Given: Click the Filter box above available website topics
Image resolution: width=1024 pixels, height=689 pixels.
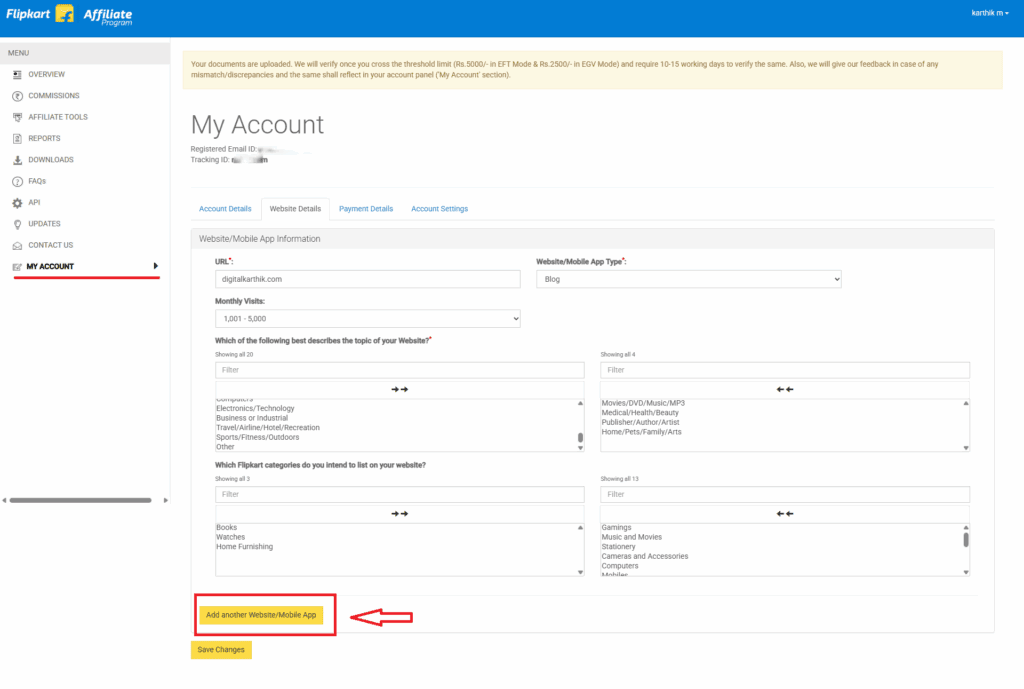Looking at the screenshot, I should [399, 370].
